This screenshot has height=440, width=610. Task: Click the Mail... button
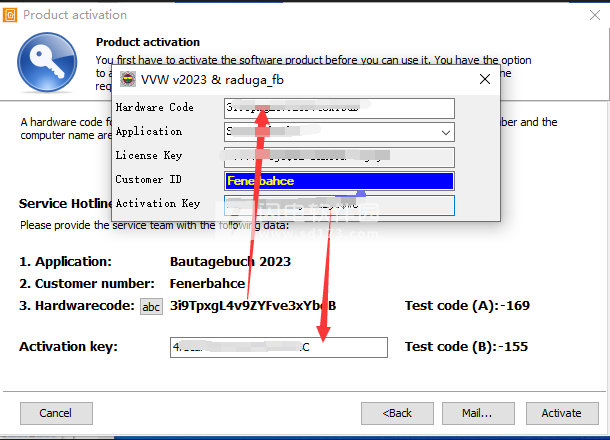478,413
